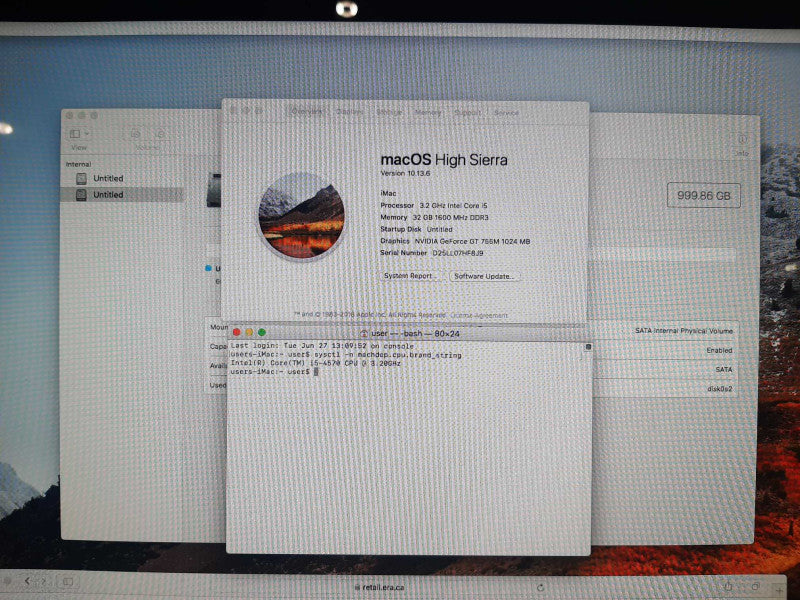This screenshot has height=600, width=800.
Task: Click the Enabled value in Disk Utility table
Action: [719, 351]
